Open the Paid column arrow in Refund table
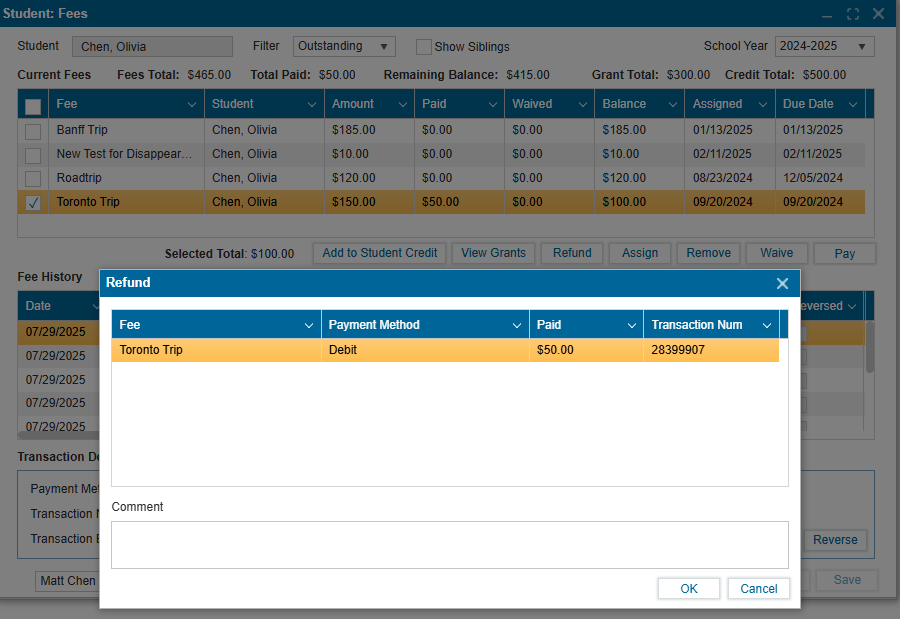The width and height of the screenshot is (900, 619). point(632,325)
